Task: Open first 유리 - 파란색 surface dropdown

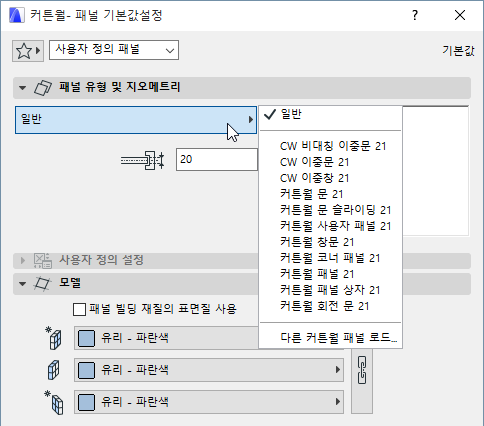Action: [x=166, y=338]
